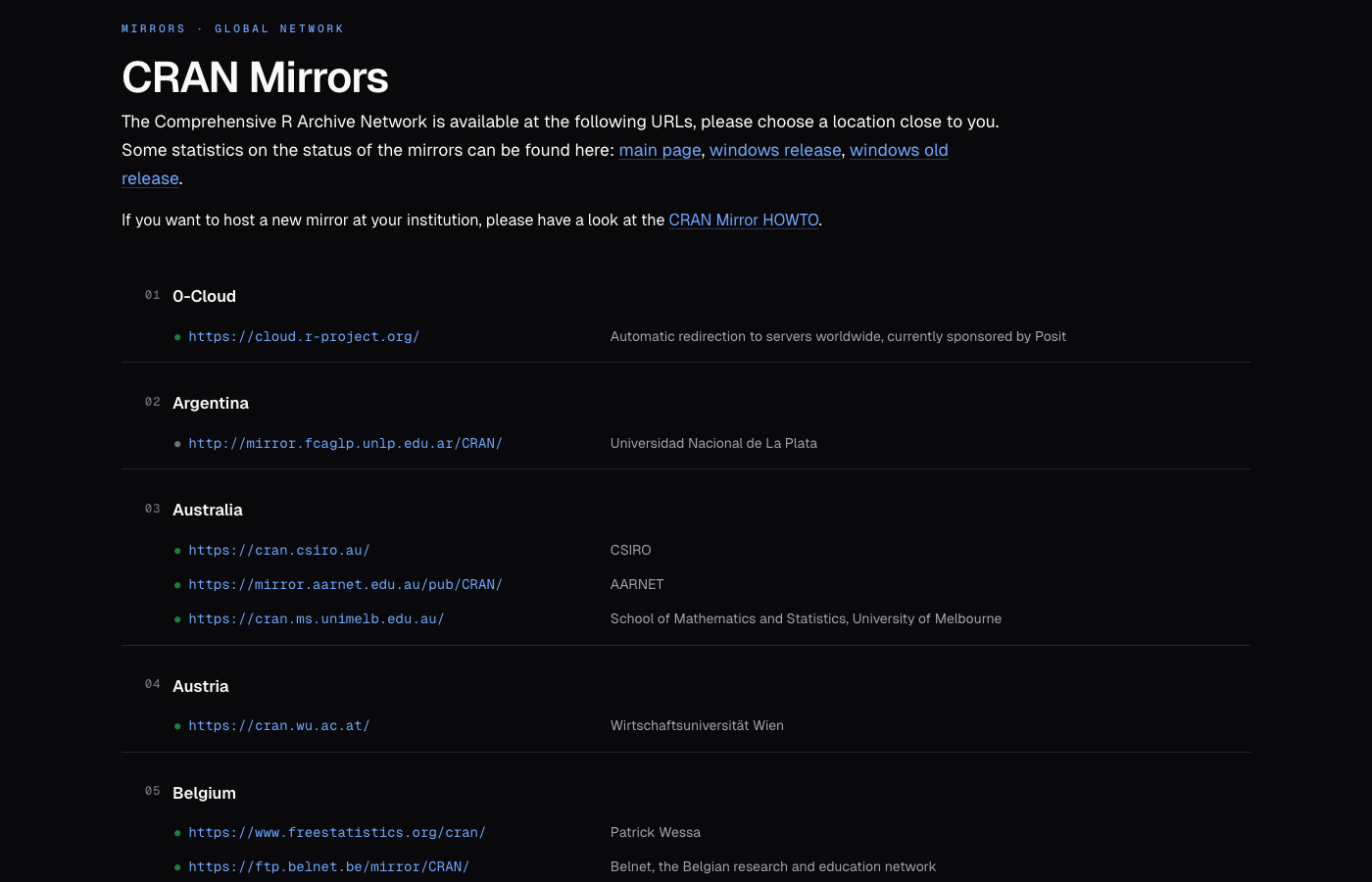
Task: Click the CRAN Mirrors page heading
Action: click(255, 77)
